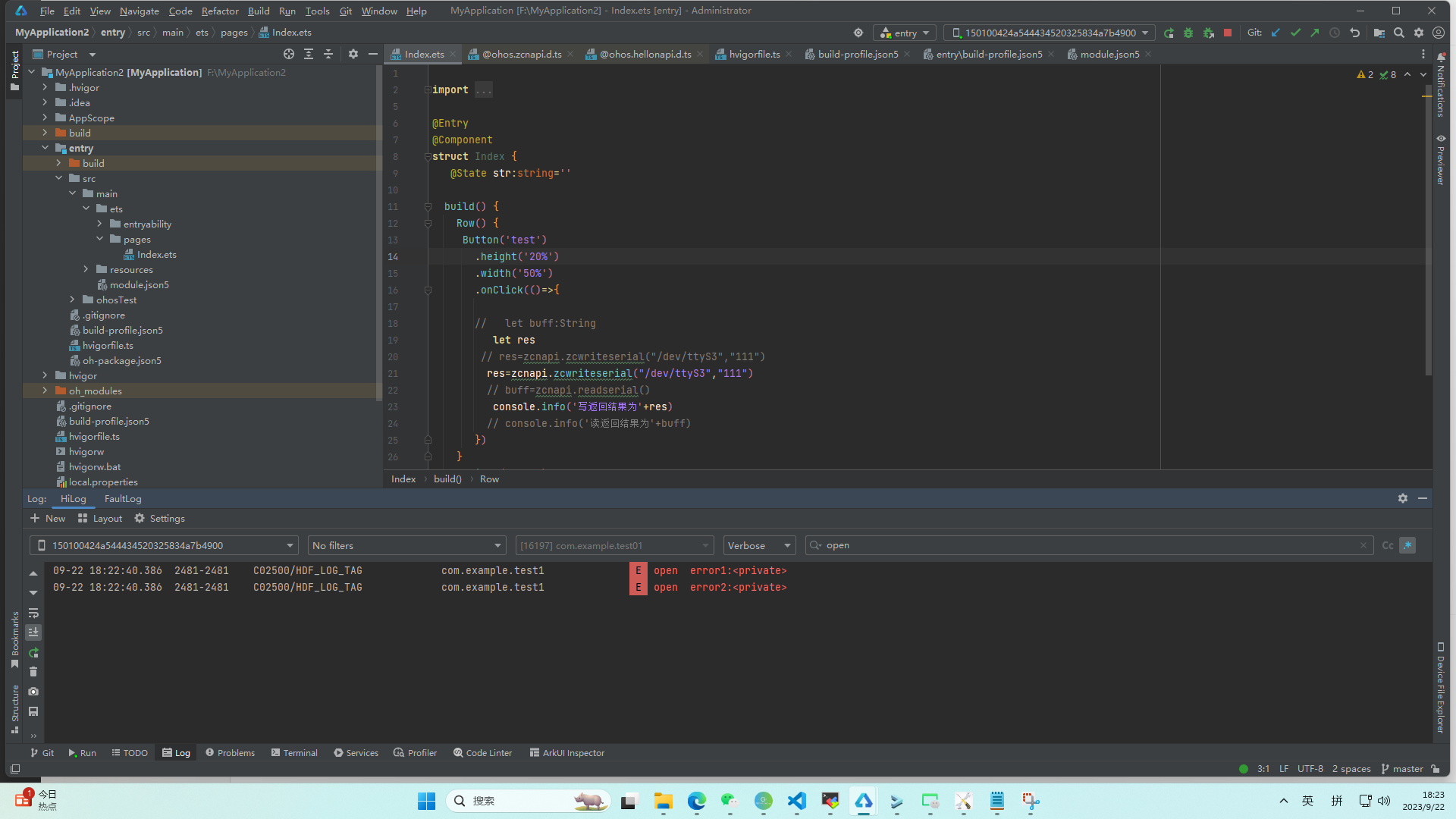This screenshot has height=819, width=1456.
Task: Open the log device dropdown
Action: click(164, 545)
